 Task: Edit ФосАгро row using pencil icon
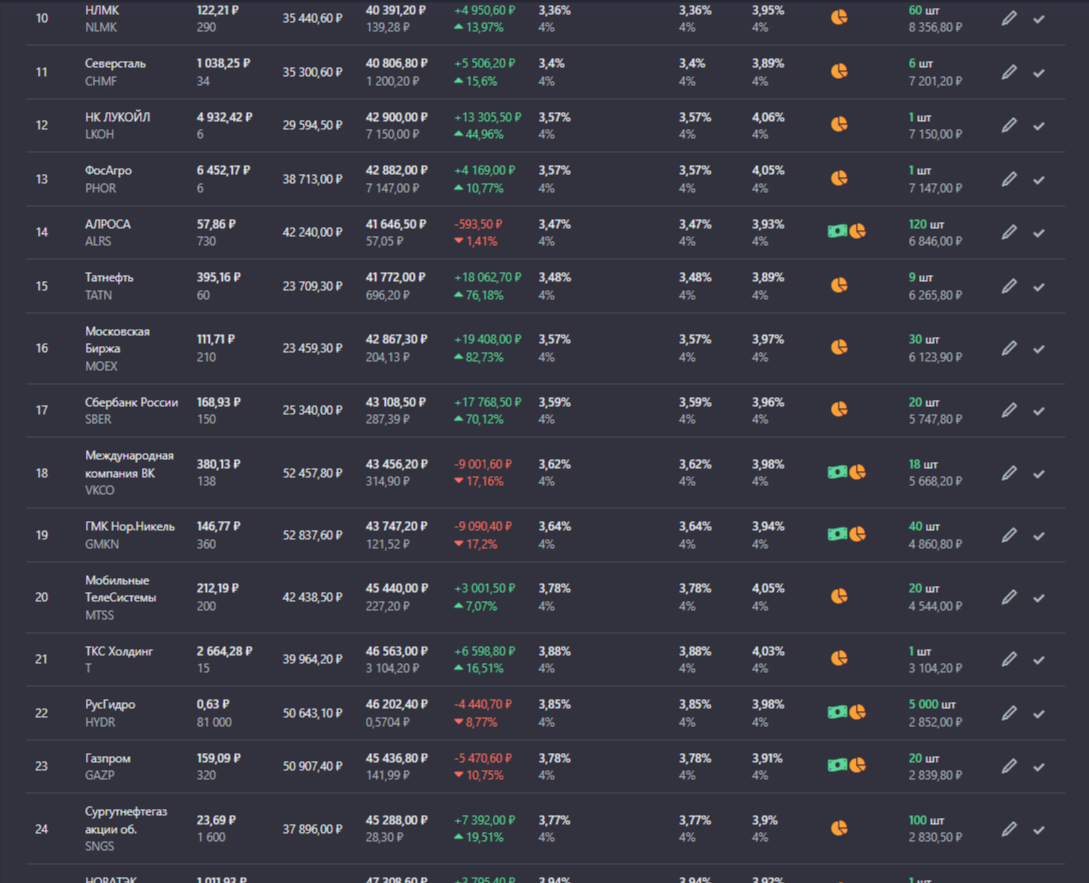(x=1009, y=180)
